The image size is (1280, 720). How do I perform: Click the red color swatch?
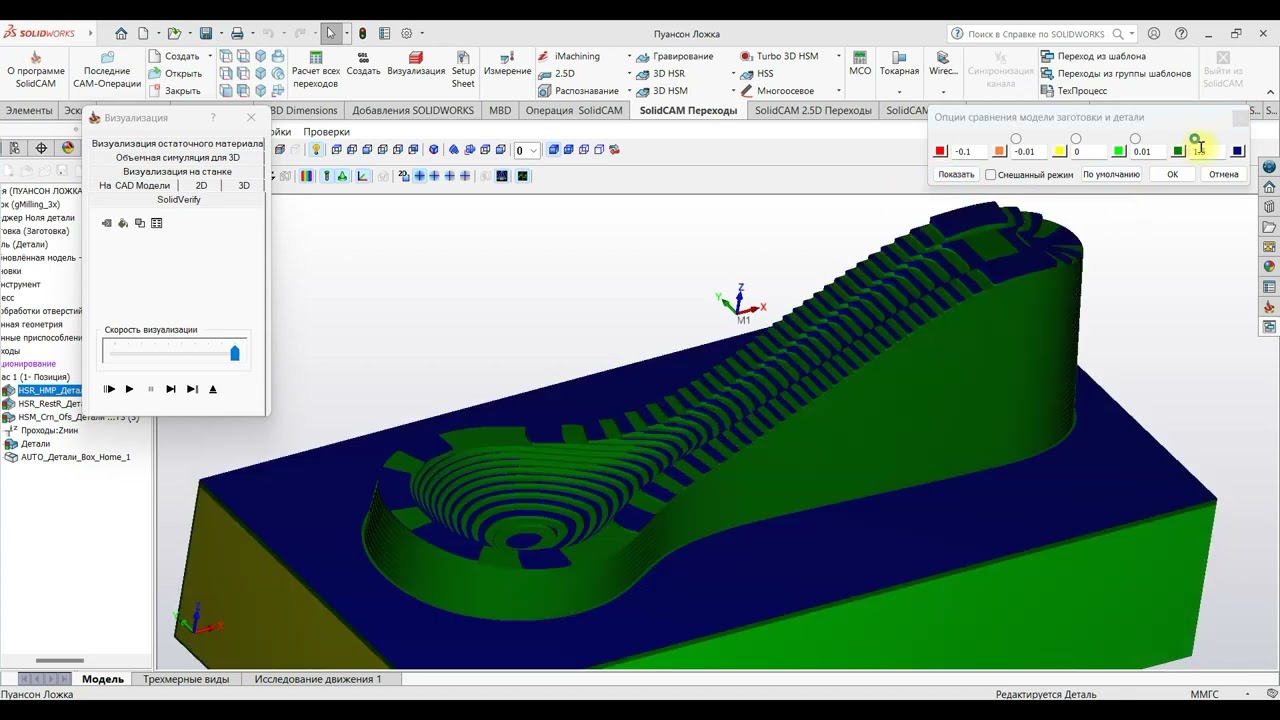click(940, 151)
